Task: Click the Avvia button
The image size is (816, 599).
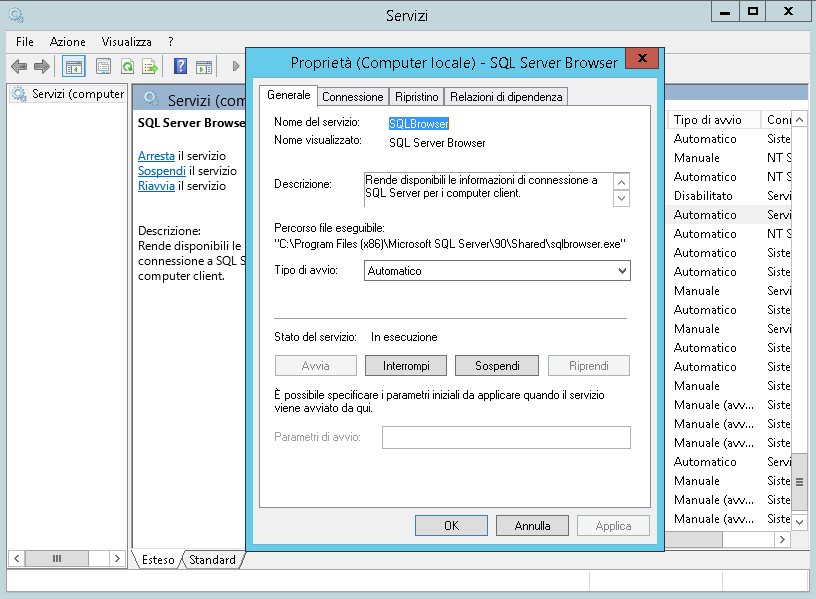Action: pyautogui.click(x=315, y=366)
